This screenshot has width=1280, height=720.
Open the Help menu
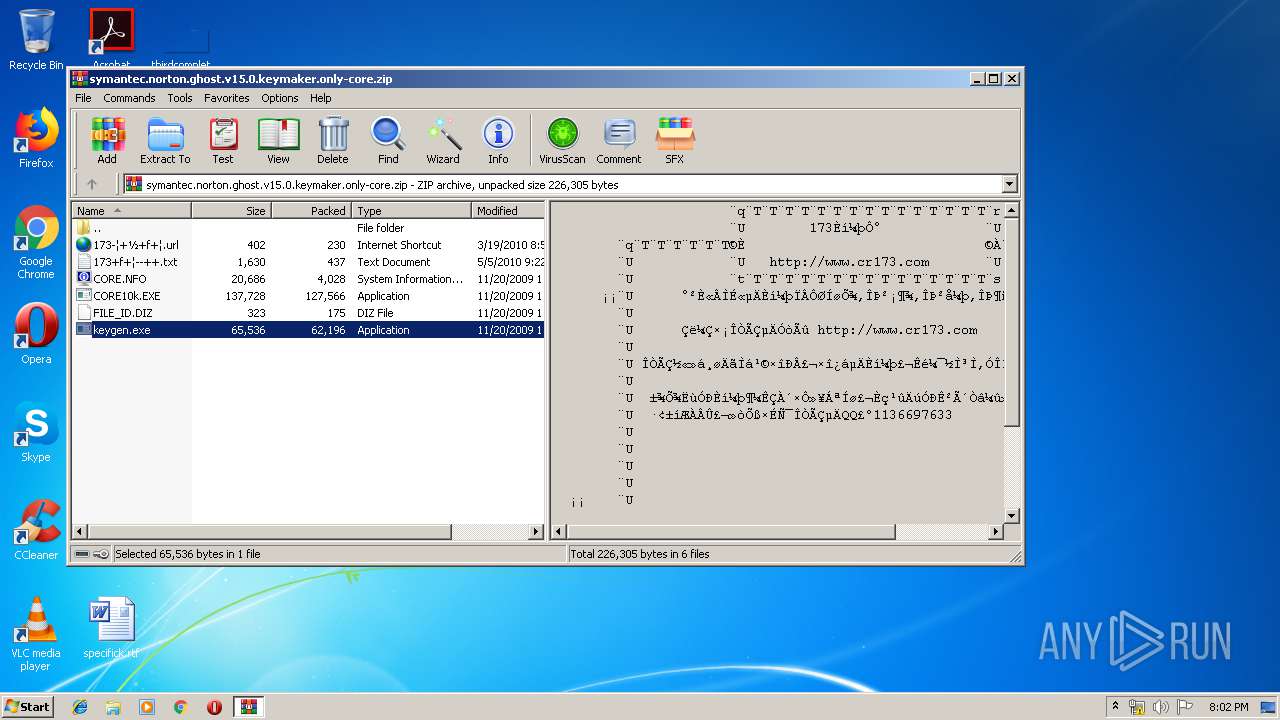click(320, 98)
